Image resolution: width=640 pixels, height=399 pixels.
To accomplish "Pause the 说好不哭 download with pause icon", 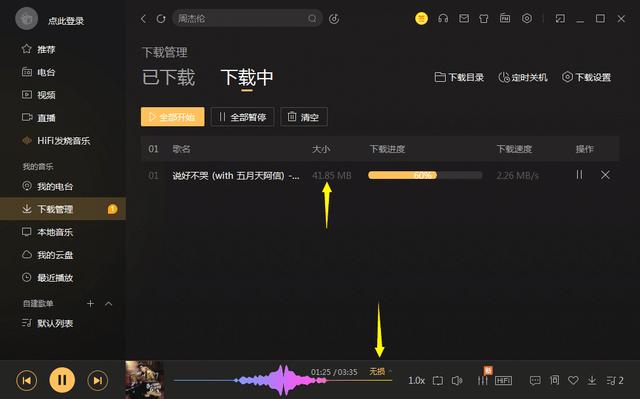I will point(579,175).
